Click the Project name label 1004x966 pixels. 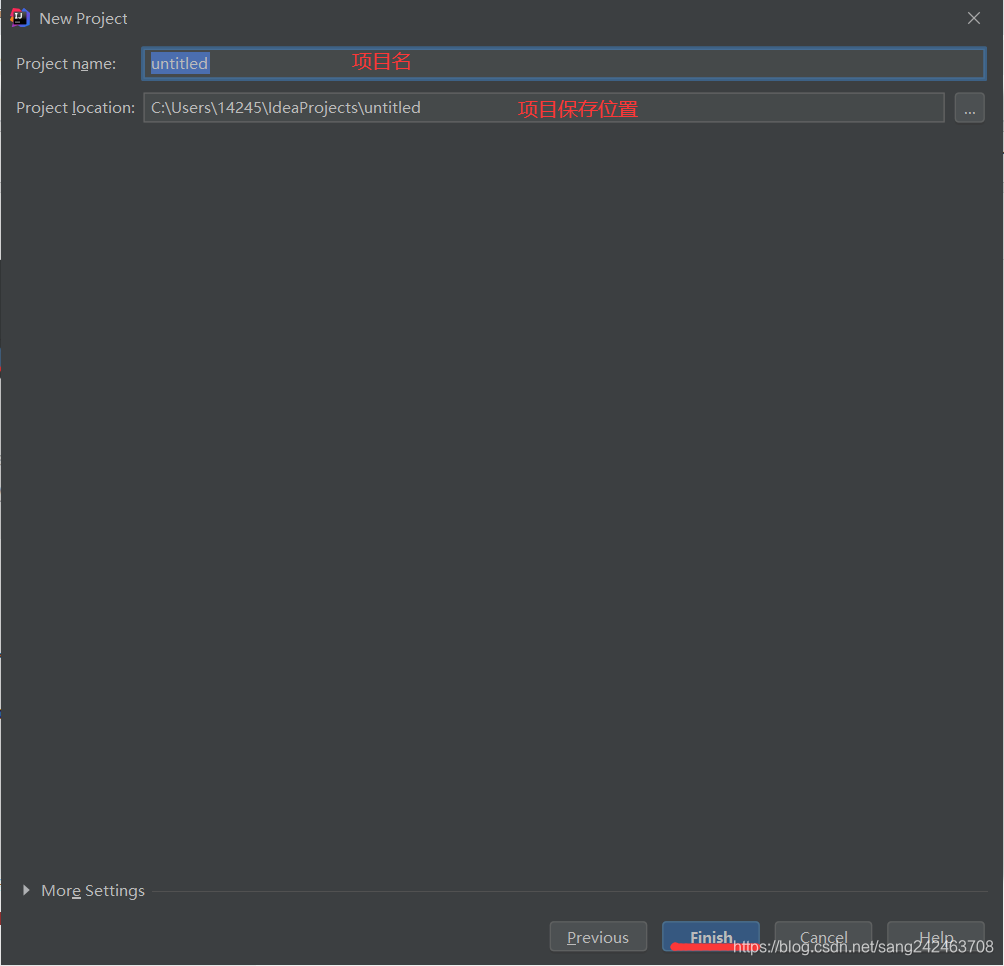point(66,63)
